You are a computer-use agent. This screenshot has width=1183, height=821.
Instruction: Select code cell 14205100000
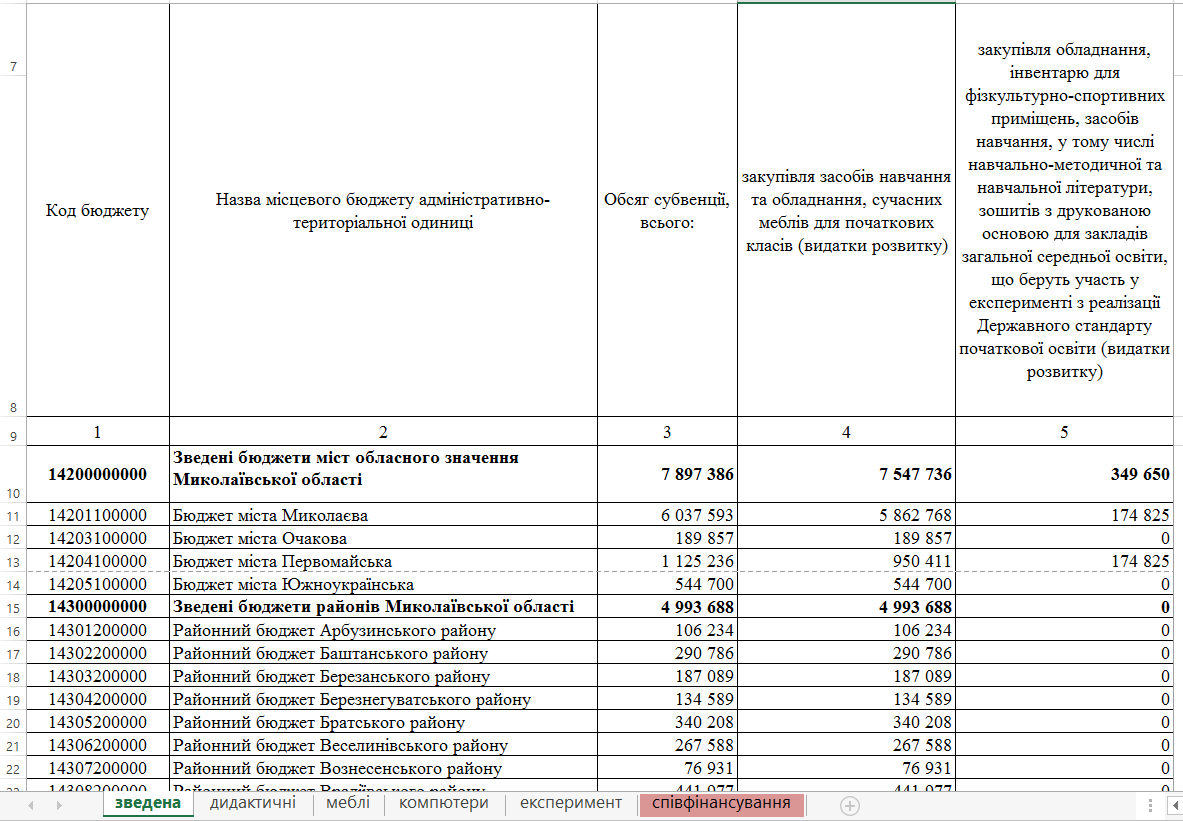pos(98,584)
